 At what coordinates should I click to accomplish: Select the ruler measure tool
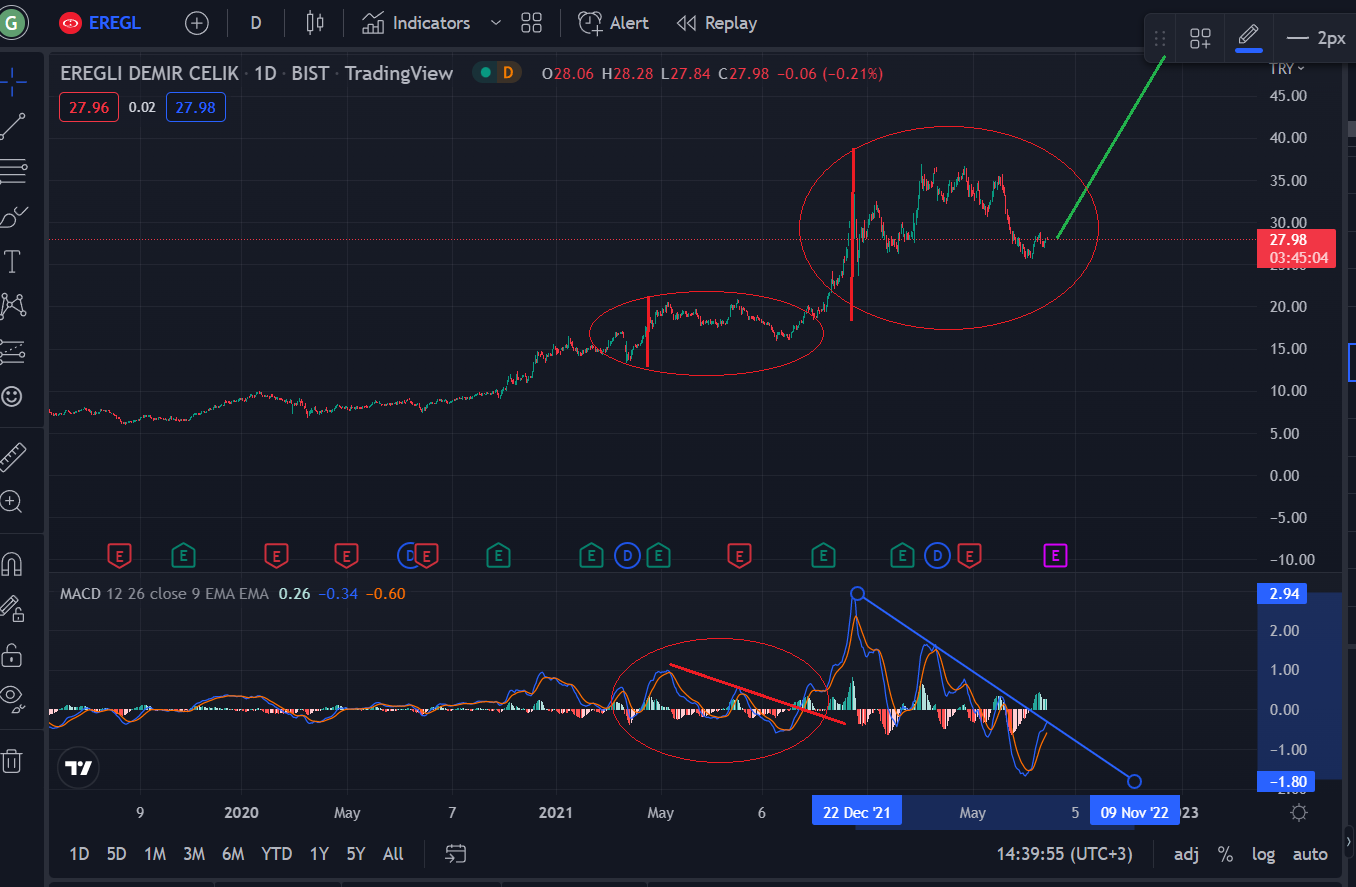13,457
